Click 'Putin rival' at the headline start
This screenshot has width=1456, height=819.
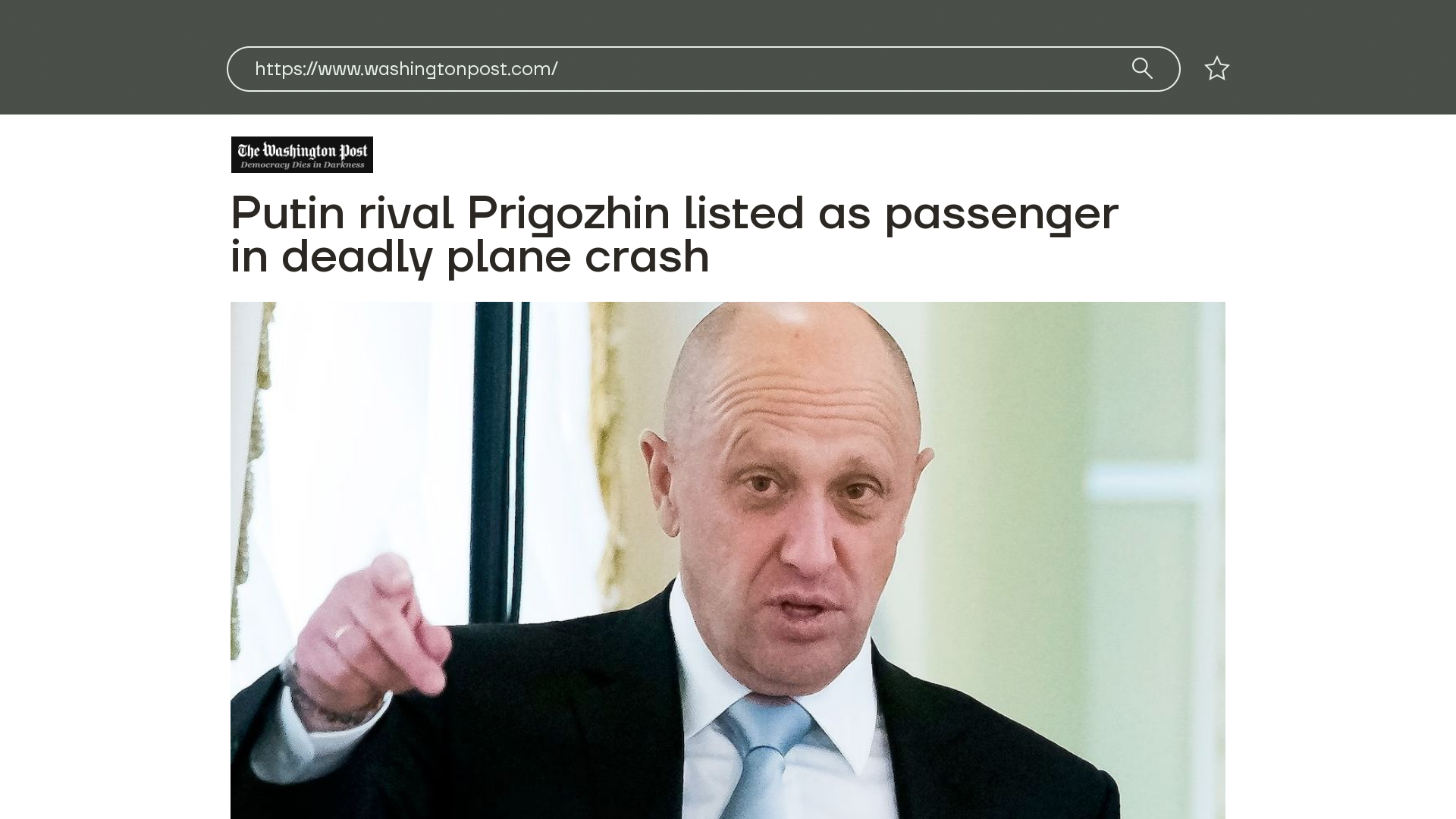pos(342,212)
